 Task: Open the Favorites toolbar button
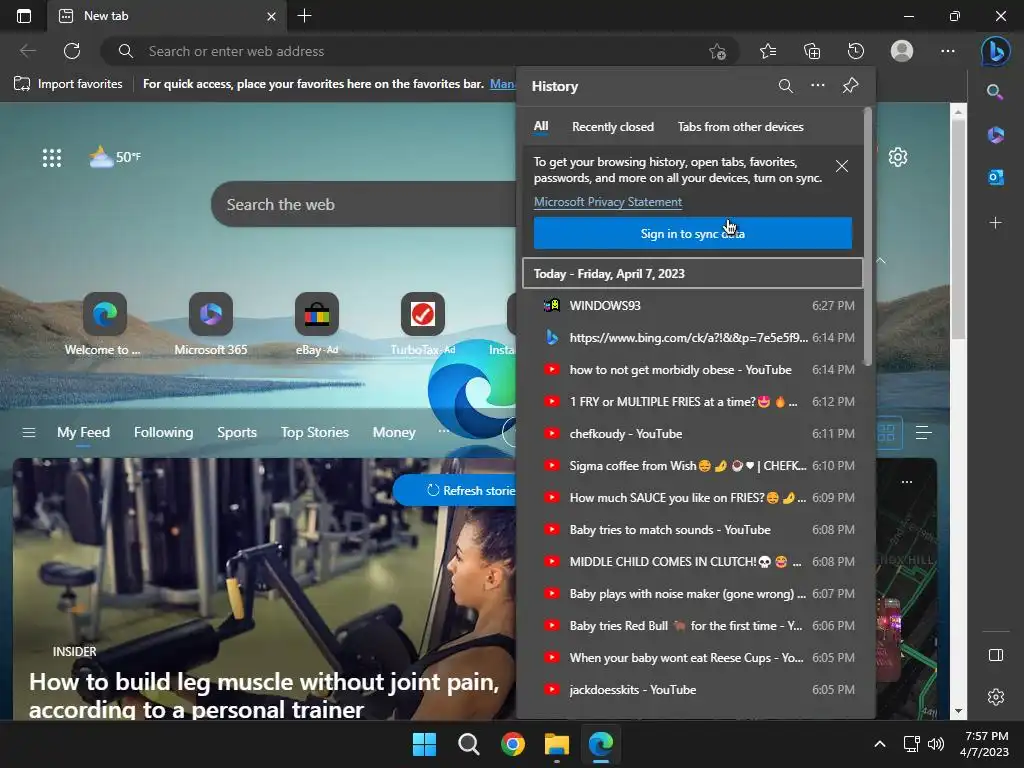click(768, 51)
